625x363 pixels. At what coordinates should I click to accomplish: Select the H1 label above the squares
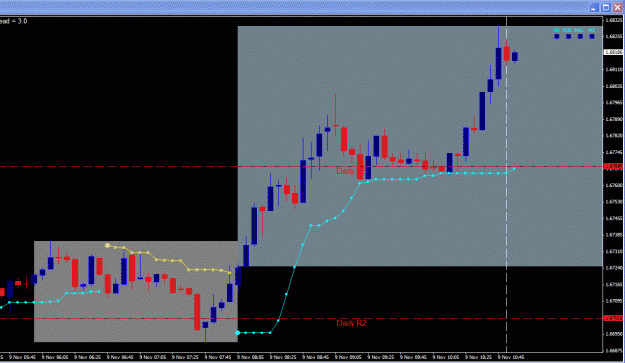(556, 30)
